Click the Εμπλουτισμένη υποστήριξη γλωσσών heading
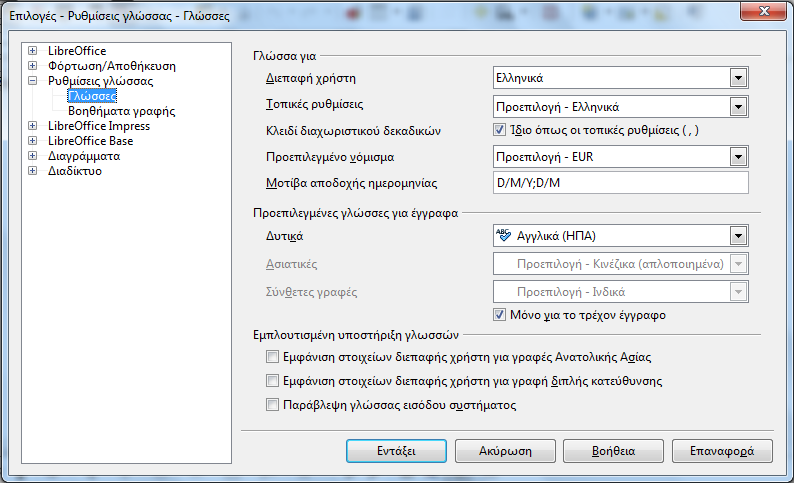Image resolution: width=794 pixels, height=483 pixels. [356, 335]
